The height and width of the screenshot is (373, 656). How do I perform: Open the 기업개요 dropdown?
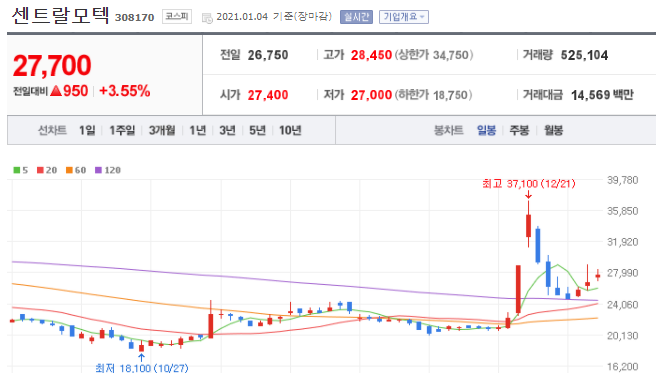point(404,17)
